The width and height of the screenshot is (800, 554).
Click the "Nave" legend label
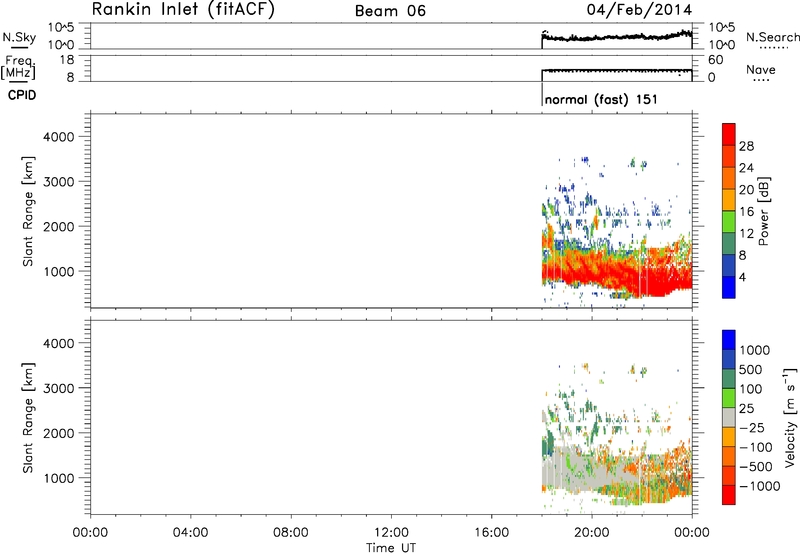tap(761, 69)
